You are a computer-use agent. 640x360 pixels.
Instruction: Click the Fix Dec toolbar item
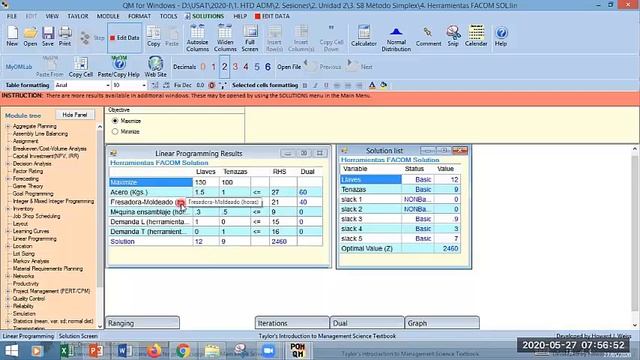click(x=182, y=85)
